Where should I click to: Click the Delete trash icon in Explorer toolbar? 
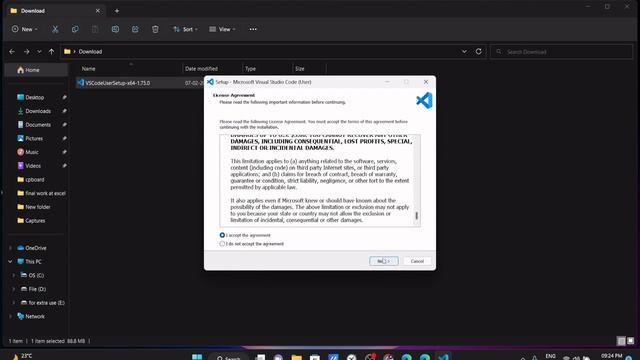coord(155,29)
